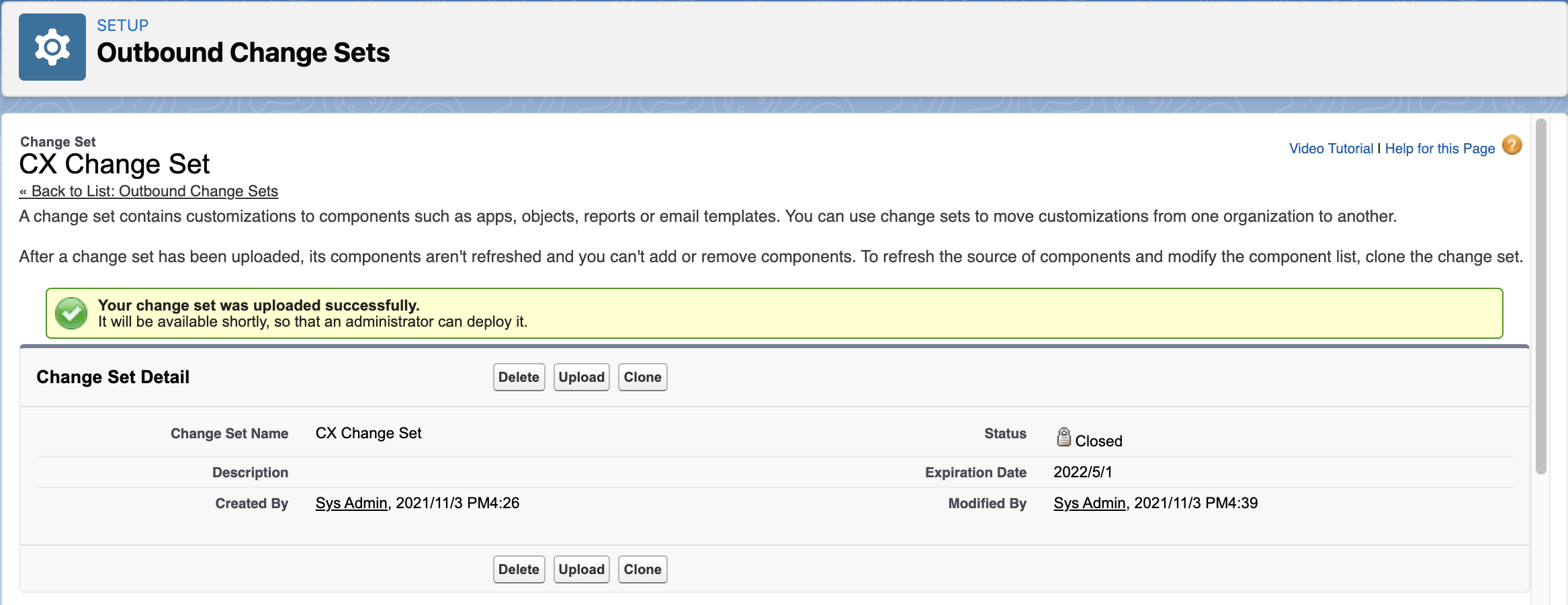The width and height of the screenshot is (1568, 605).
Task: Click the Change Set Name field label
Action: [229, 434]
